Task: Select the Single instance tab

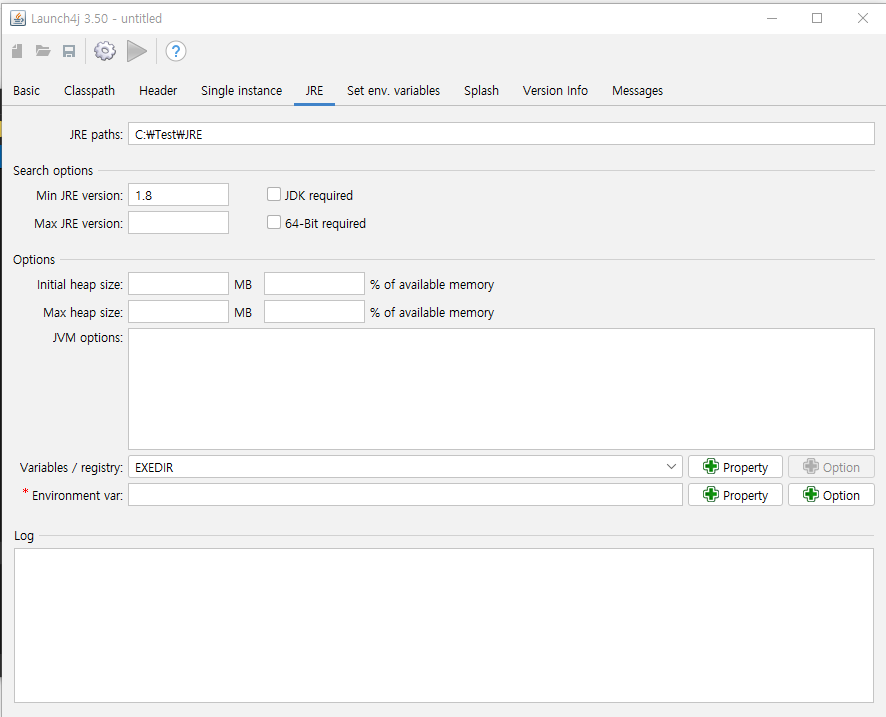Action: 241,90
